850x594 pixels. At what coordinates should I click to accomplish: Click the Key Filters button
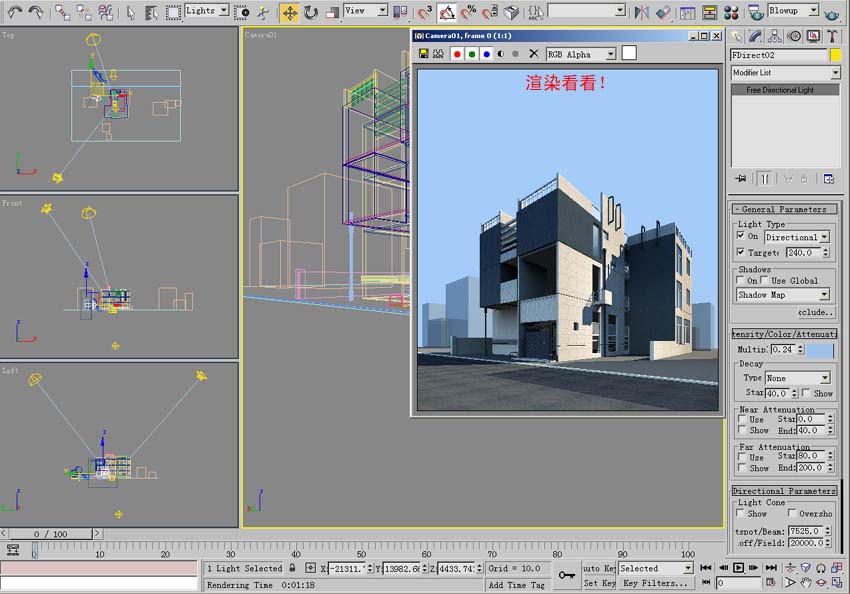coord(655,583)
